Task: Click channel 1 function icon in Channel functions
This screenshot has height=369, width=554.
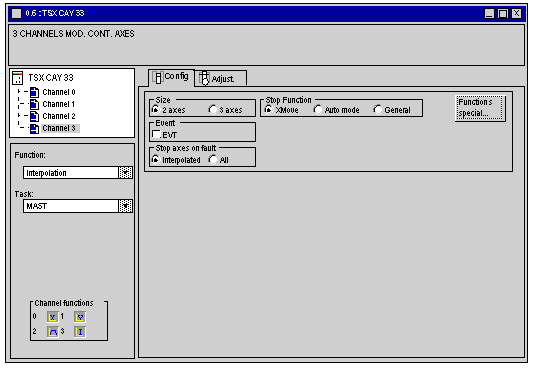Action: pos(80,317)
